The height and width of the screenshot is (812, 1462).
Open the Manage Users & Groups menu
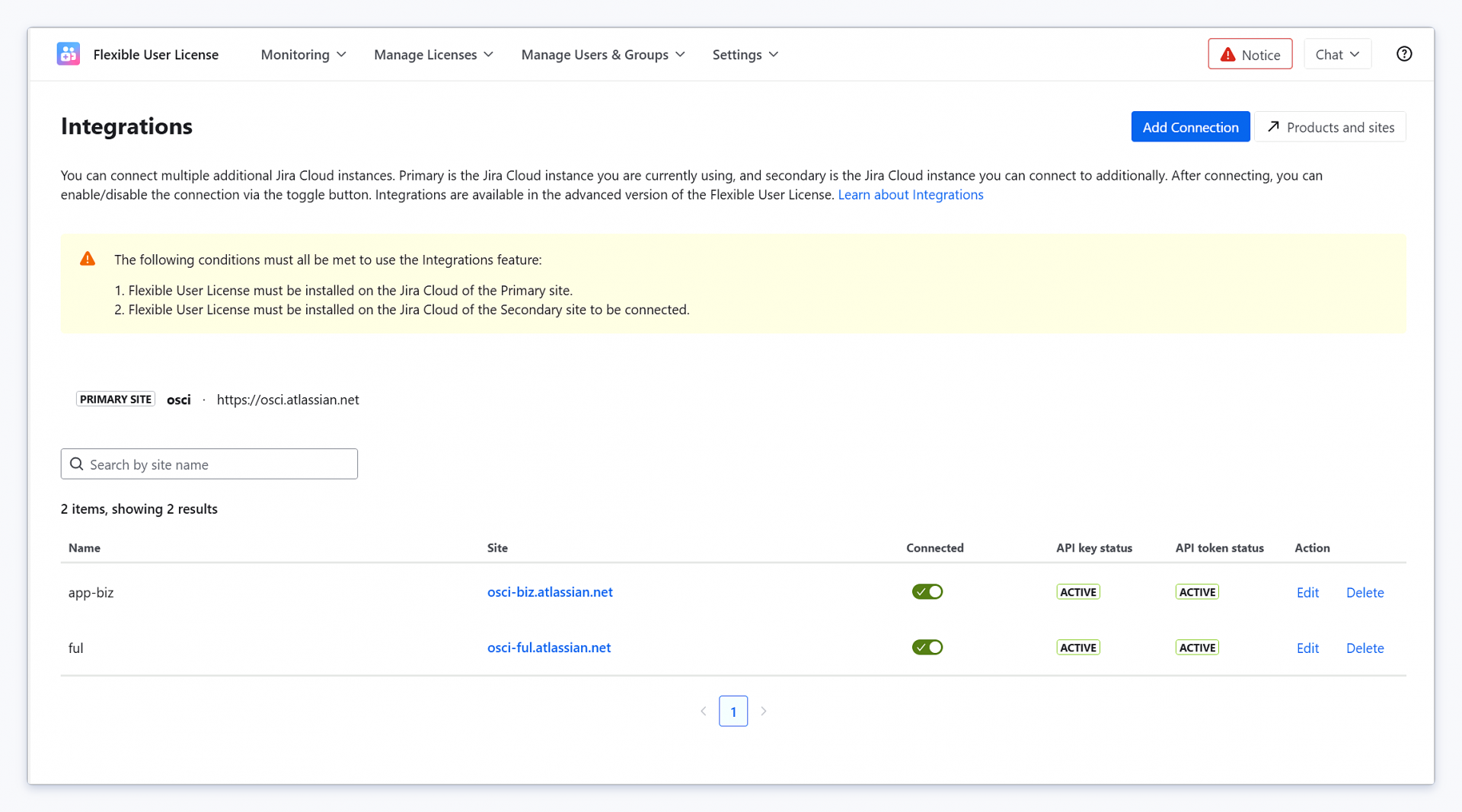coord(603,55)
